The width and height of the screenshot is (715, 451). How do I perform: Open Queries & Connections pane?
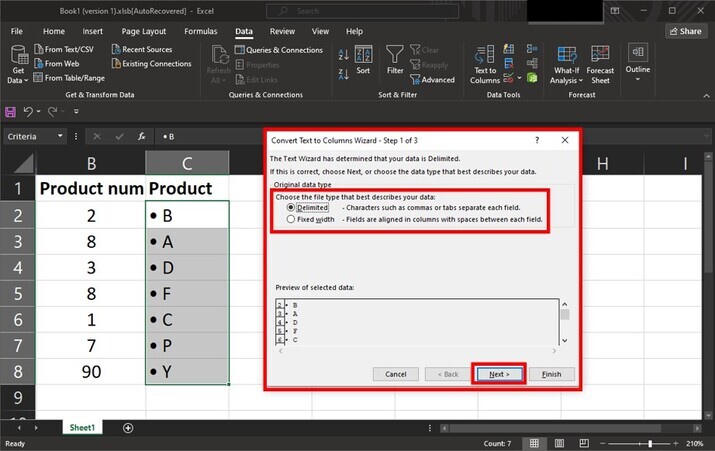tap(279, 50)
